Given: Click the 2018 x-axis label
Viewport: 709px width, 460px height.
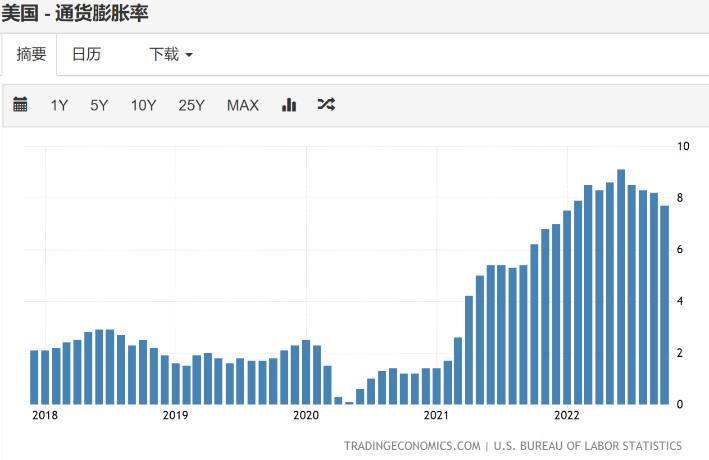Looking at the screenshot, I should click(45, 415).
